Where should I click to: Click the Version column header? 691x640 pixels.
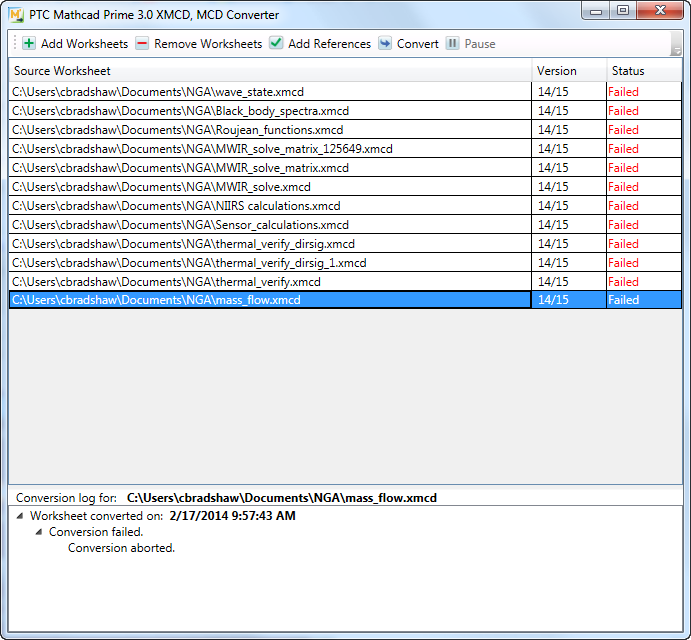point(569,71)
